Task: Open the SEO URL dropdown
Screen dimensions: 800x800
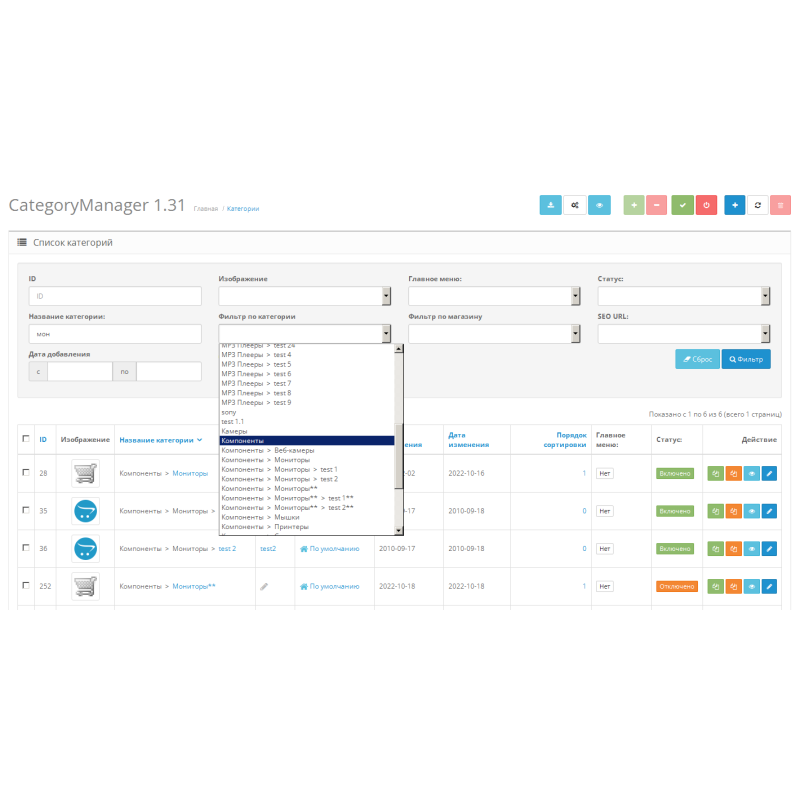Action: click(x=684, y=334)
